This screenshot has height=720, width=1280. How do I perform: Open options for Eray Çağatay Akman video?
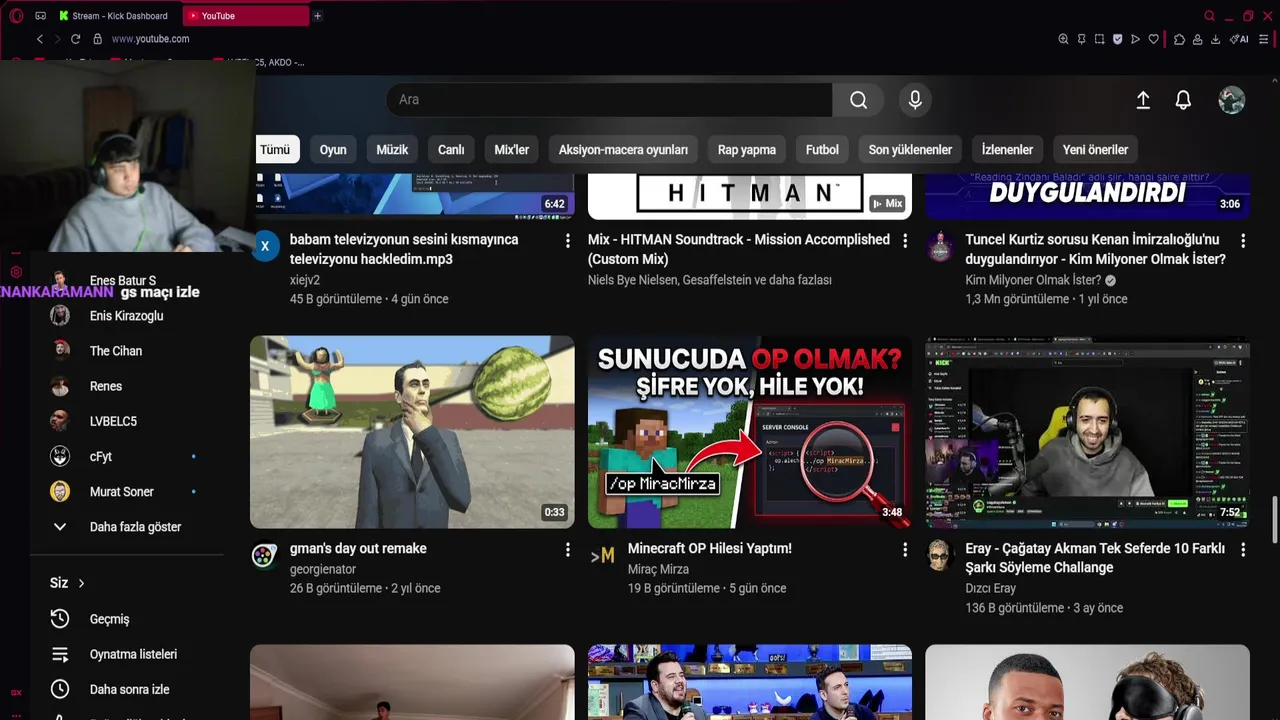(1243, 550)
